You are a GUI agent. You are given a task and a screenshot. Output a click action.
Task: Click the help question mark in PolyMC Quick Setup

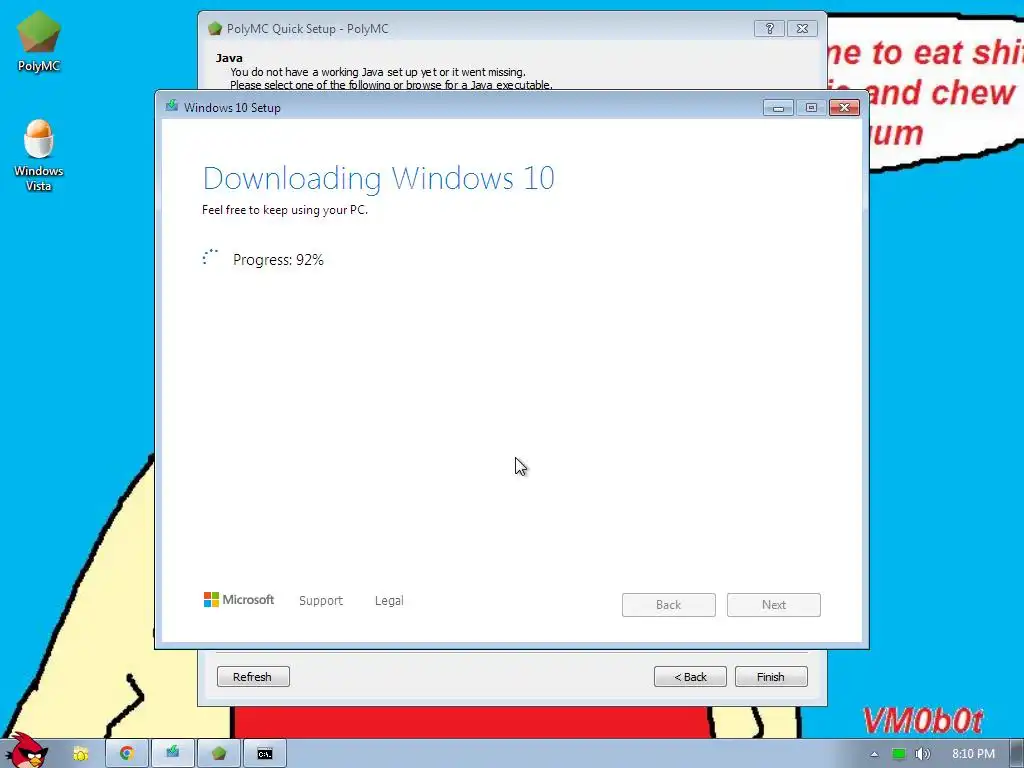click(x=769, y=29)
